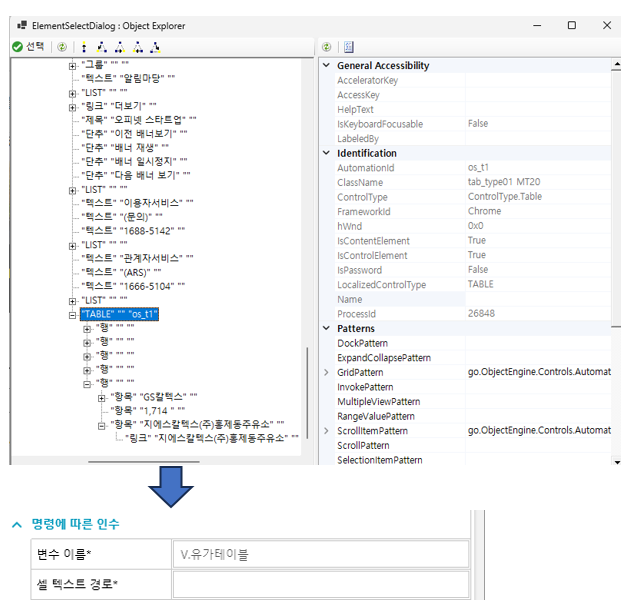The height and width of the screenshot is (609, 634).
Task: Select the "텍스트" "1688-5142" item
Action: pos(133,230)
